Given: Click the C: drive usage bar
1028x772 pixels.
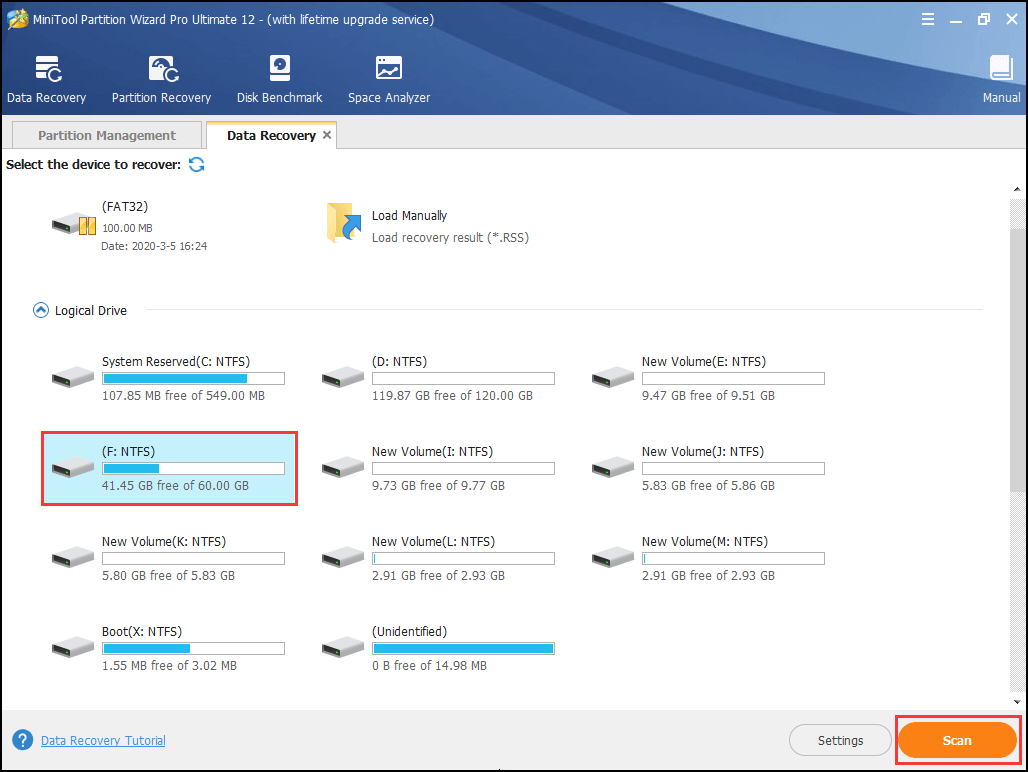Looking at the screenshot, I should [x=193, y=378].
